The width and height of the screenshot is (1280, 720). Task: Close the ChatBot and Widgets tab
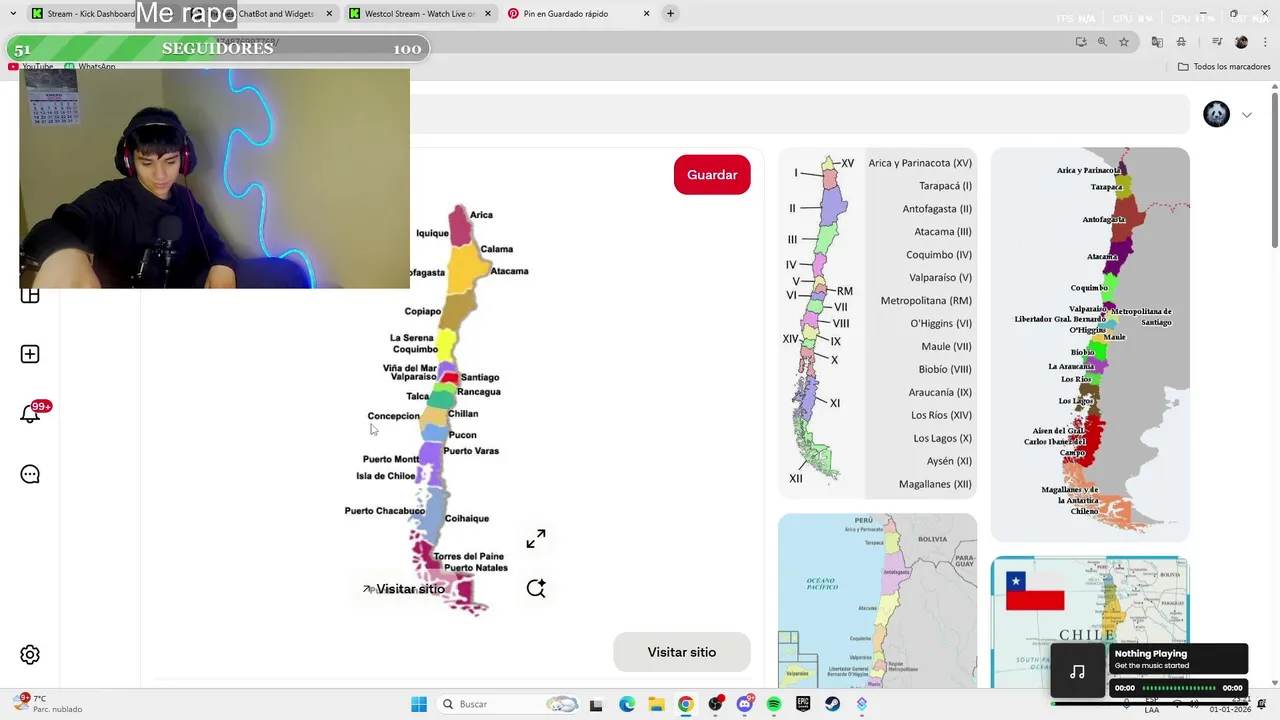pyautogui.click(x=329, y=14)
